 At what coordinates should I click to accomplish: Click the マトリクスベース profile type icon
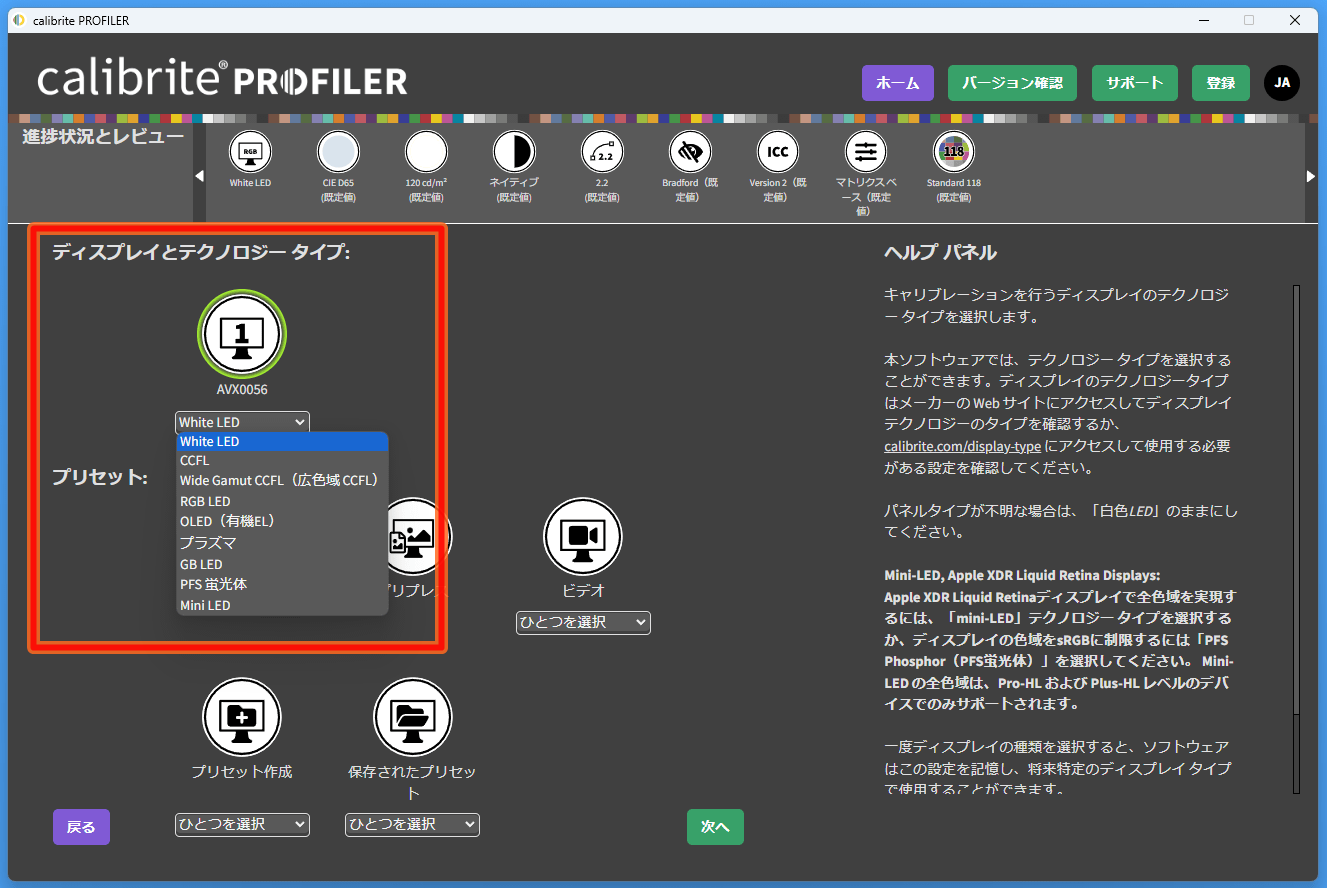tap(866, 152)
